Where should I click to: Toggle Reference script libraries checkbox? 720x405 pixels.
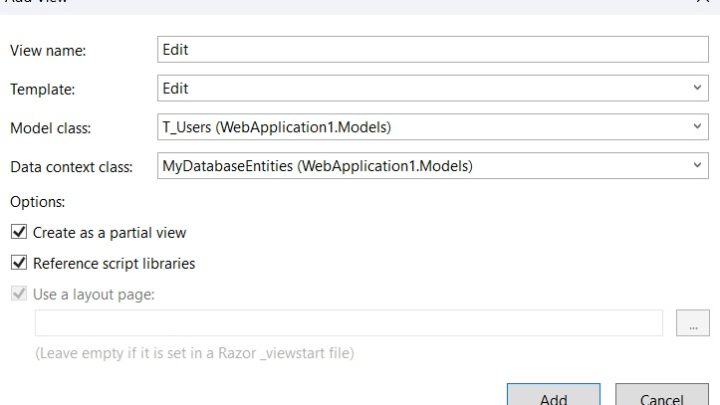(x=19, y=263)
